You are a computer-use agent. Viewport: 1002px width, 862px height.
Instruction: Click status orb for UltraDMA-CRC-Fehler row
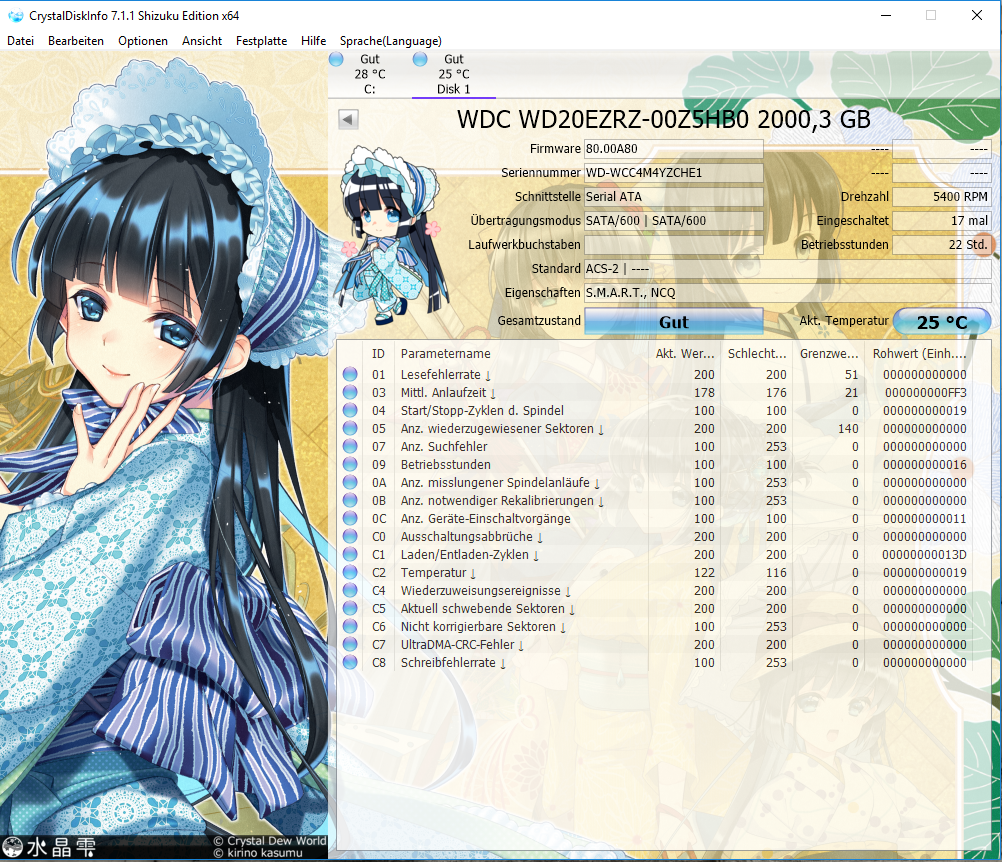click(350, 644)
